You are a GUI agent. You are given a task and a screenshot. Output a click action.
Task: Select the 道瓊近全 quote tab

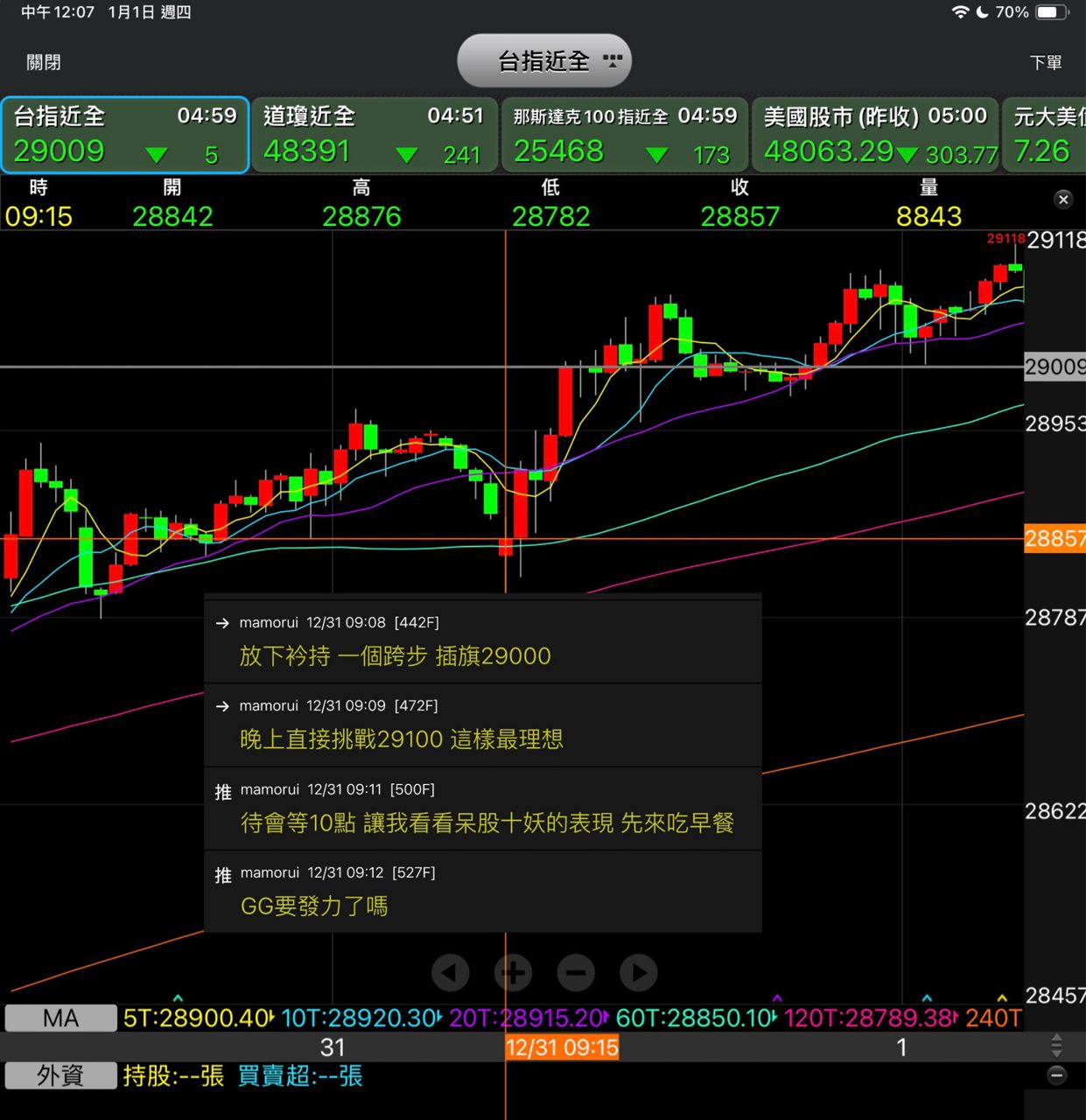click(375, 135)
